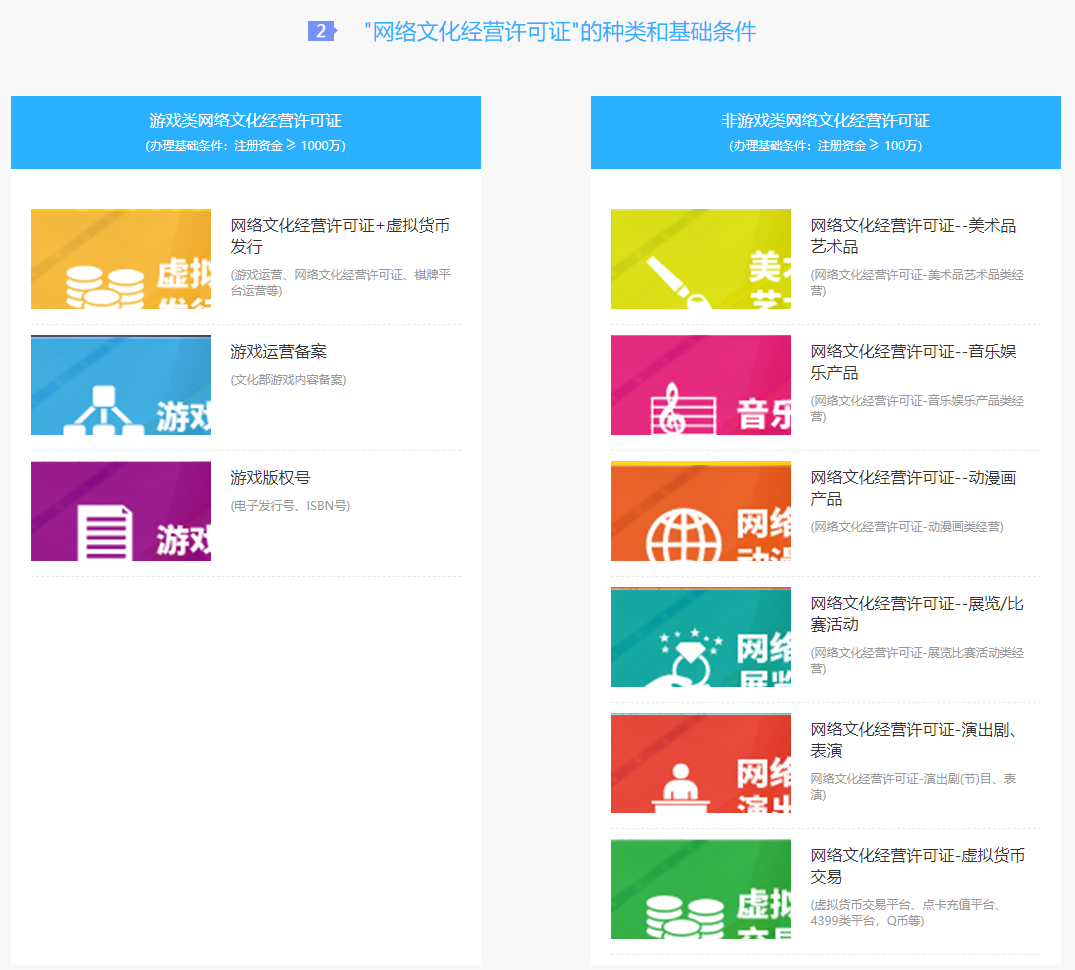This screenshot has height=970, width=1075.
Task: Select the blue 游戏运营备案 flowchart icon
Action: 120,385
